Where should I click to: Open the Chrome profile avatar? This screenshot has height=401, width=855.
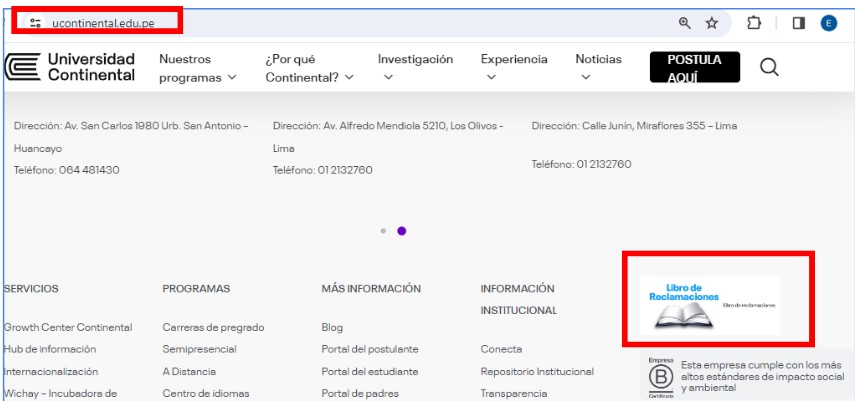pyautogui.click(x=828, y=23)
